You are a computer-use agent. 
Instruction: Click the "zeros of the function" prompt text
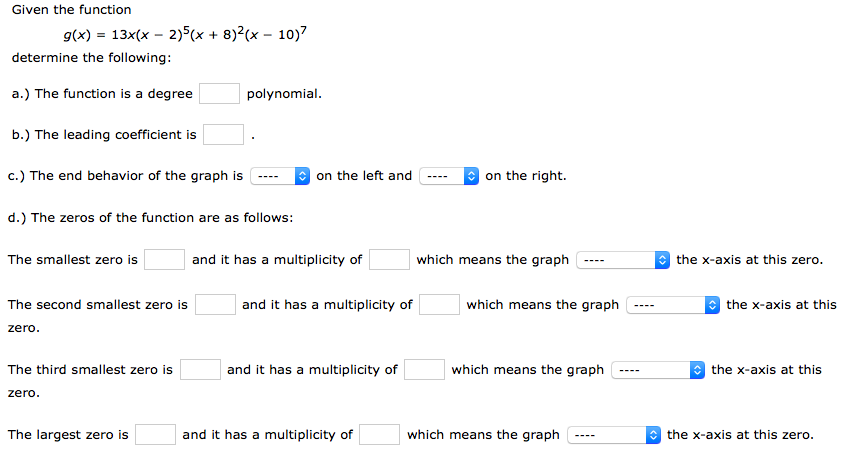click(x=150, y=218)
